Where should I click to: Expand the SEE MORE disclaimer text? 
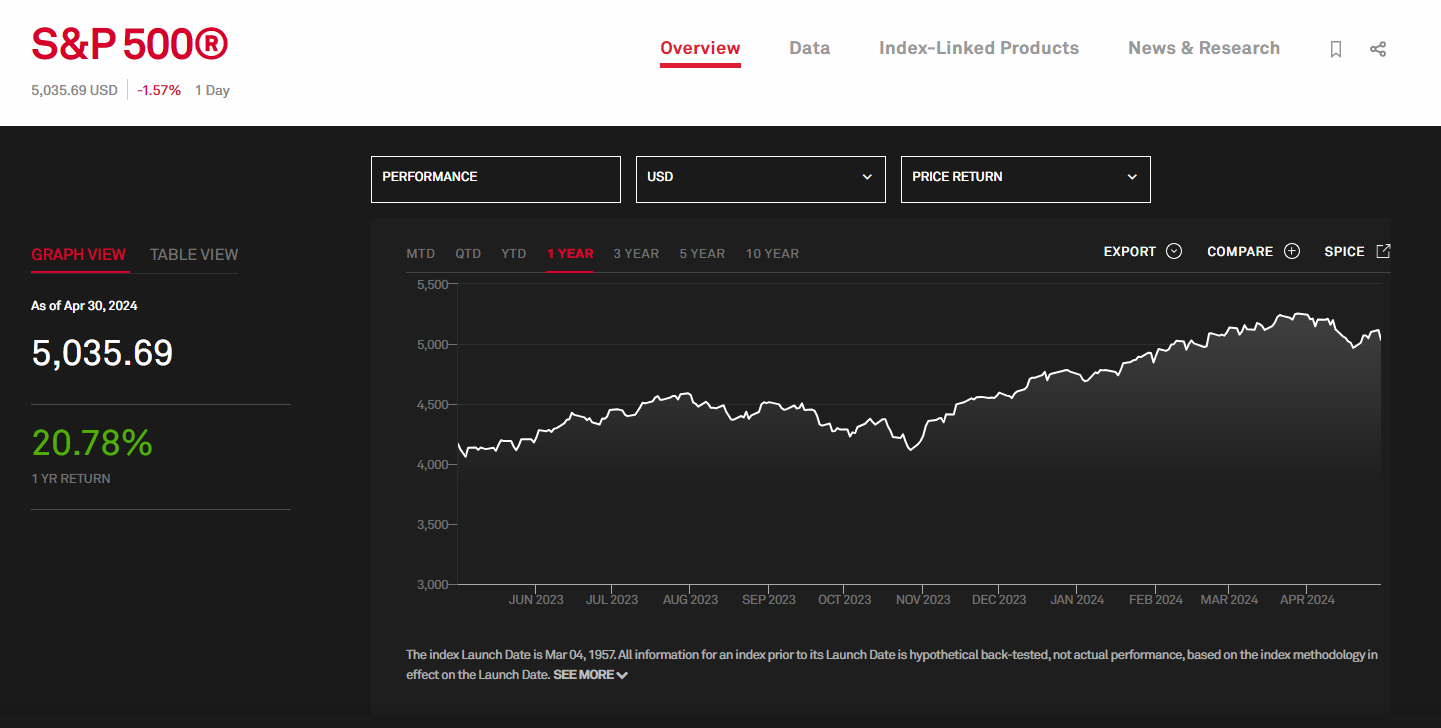pos(590,675)
